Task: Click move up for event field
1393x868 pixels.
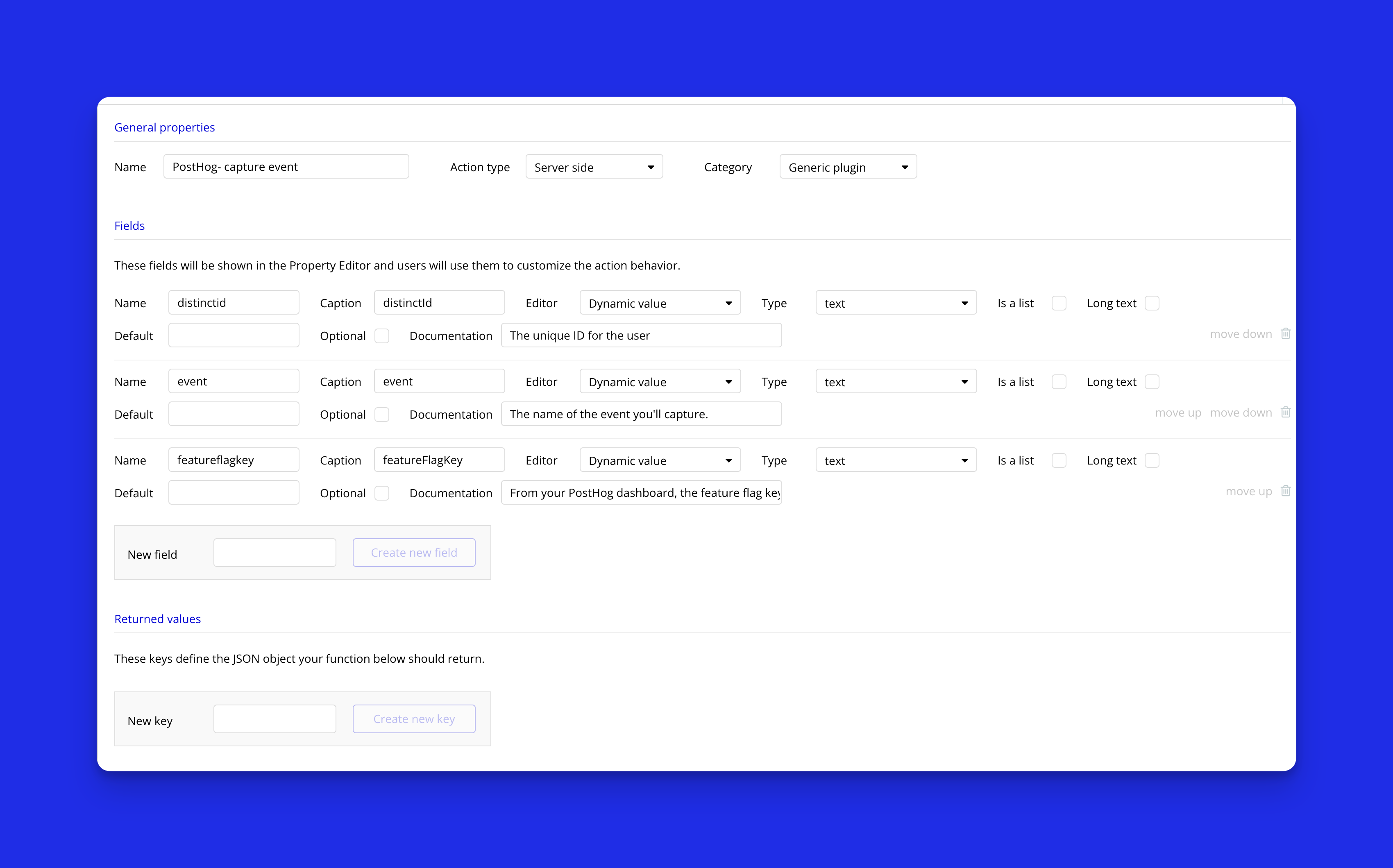Action: (x=1177, y=413)
